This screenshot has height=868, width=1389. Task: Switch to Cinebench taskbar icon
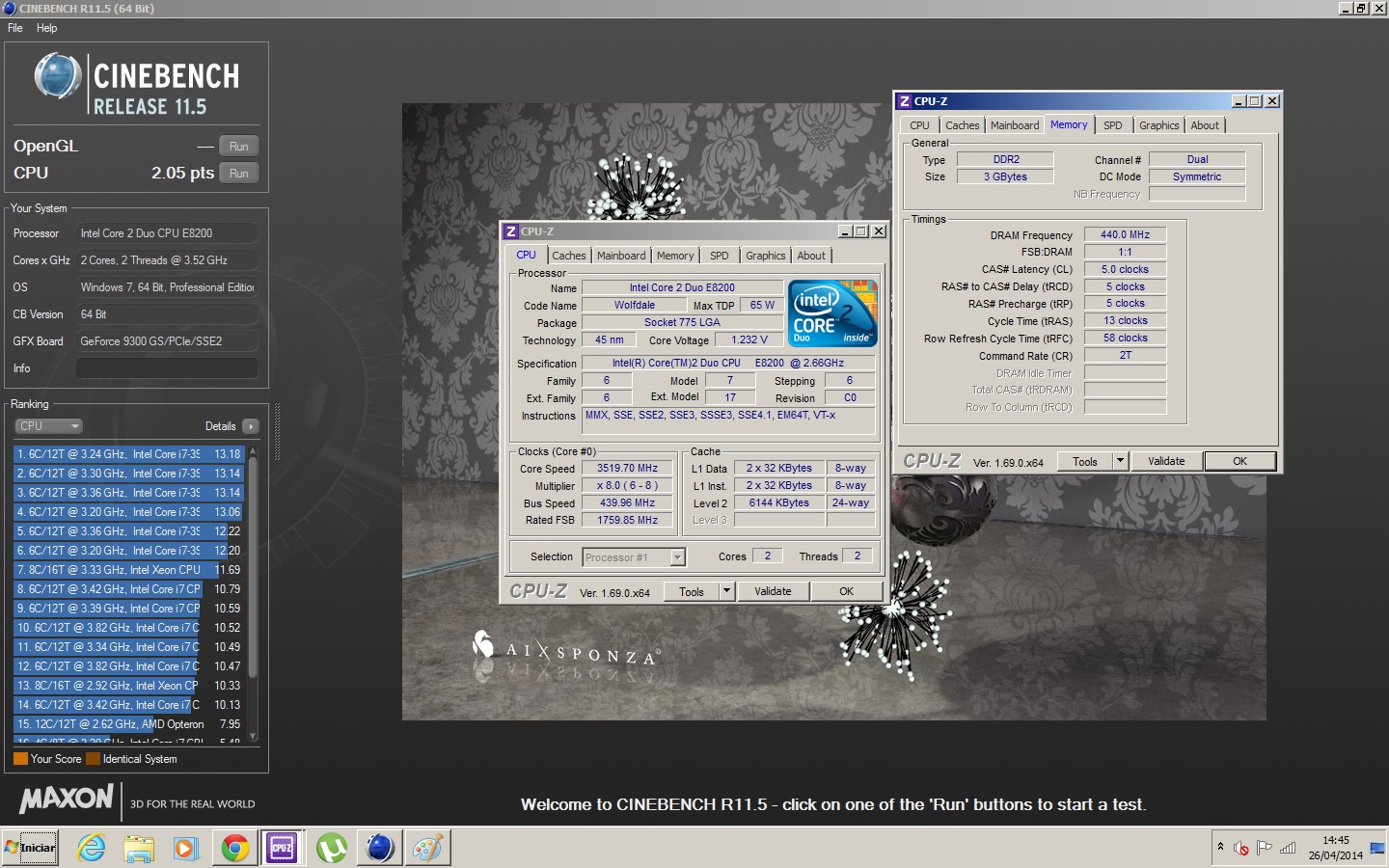click(x=380, y=848)
